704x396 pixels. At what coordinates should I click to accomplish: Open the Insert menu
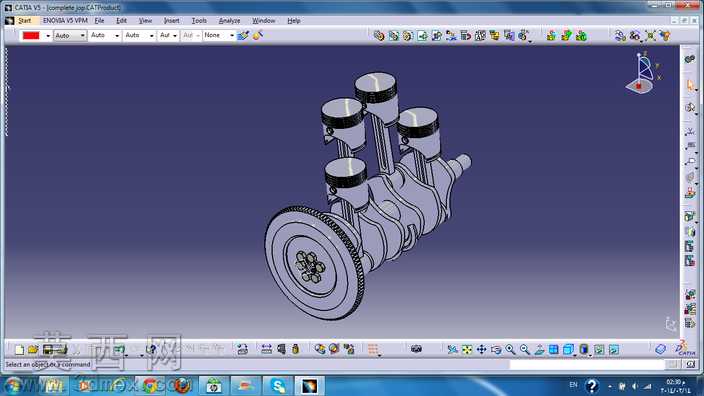coord(172,21)
